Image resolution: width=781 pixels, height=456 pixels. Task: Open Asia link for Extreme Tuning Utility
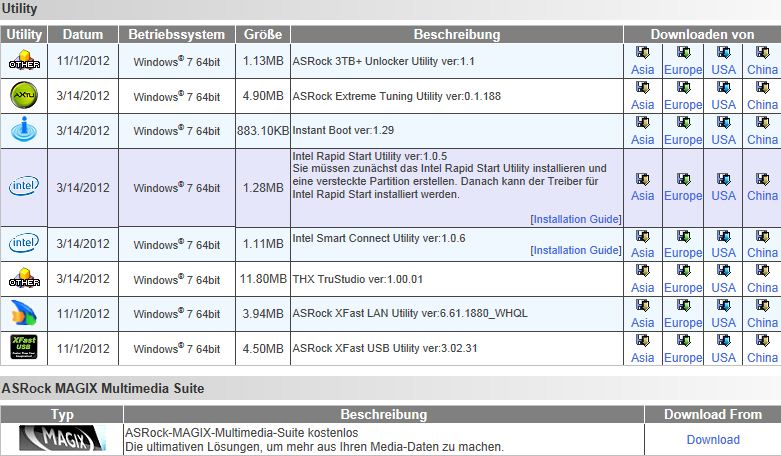pos(643,105)
